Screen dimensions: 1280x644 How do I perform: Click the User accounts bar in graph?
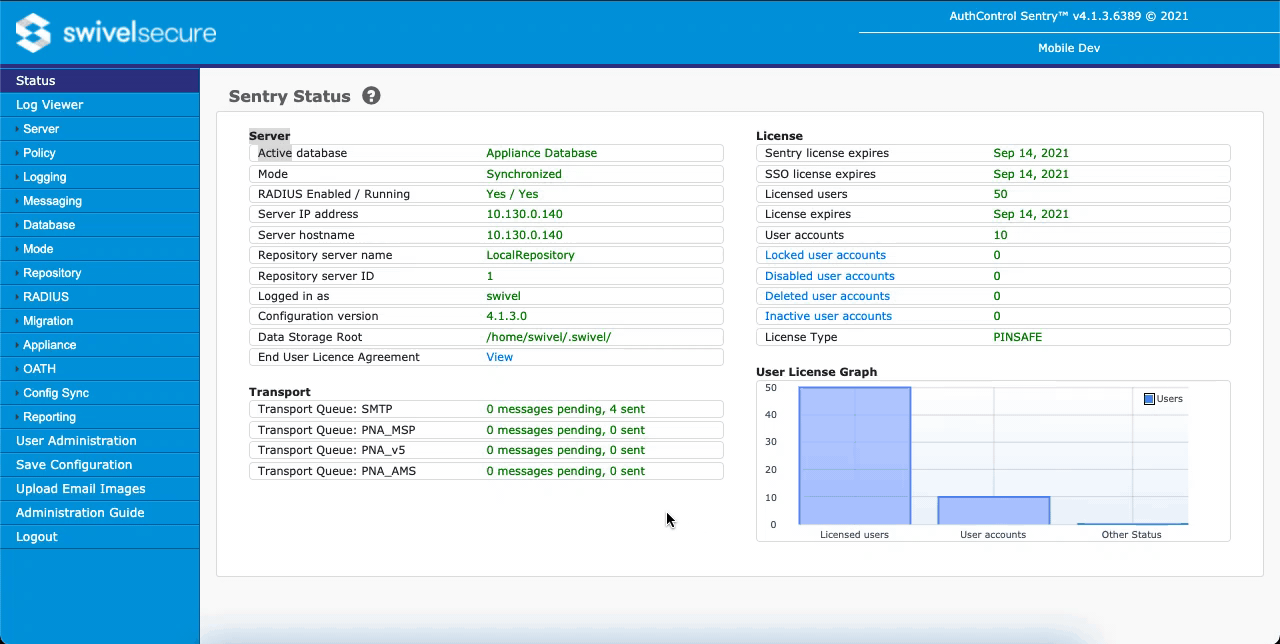[993, 510]
